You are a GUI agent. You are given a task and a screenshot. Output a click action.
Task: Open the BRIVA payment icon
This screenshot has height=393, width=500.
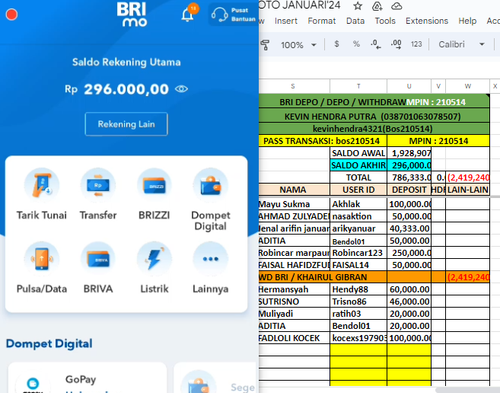pos(98,268)
